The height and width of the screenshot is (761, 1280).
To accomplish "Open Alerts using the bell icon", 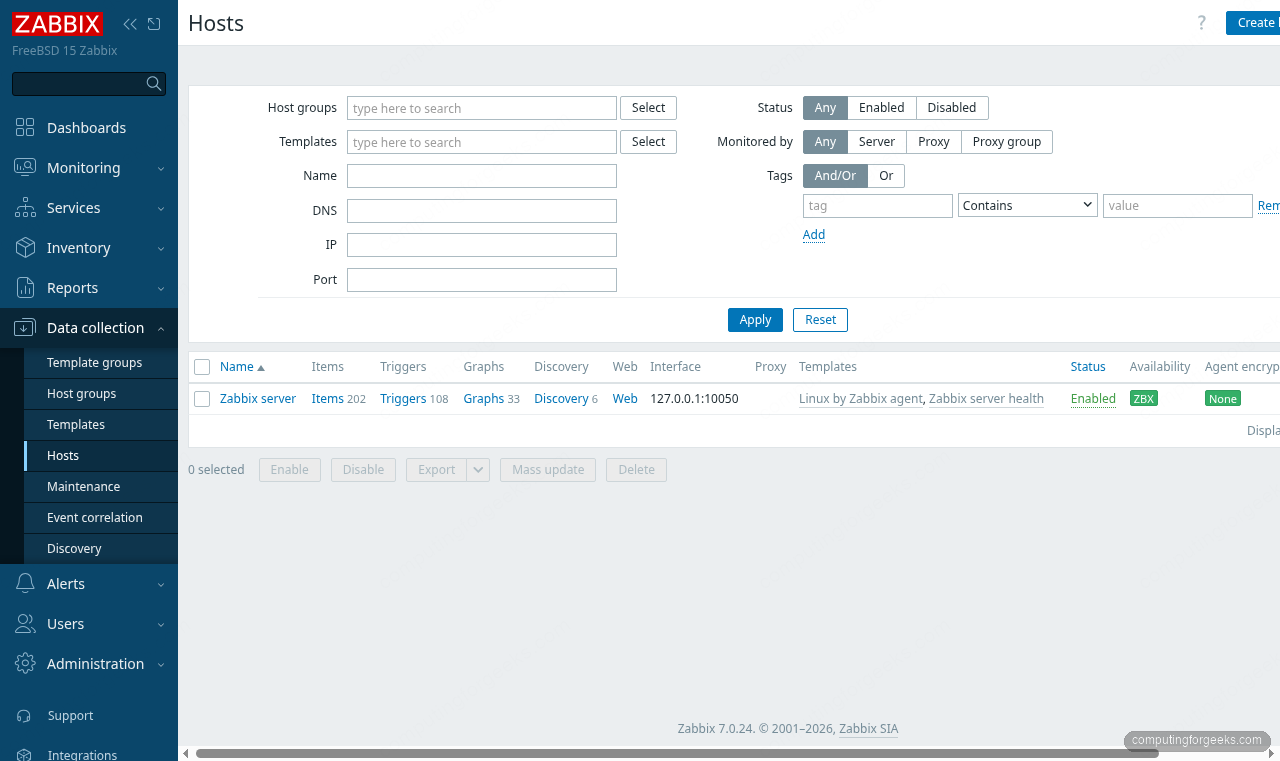I will tap(24, 583).
